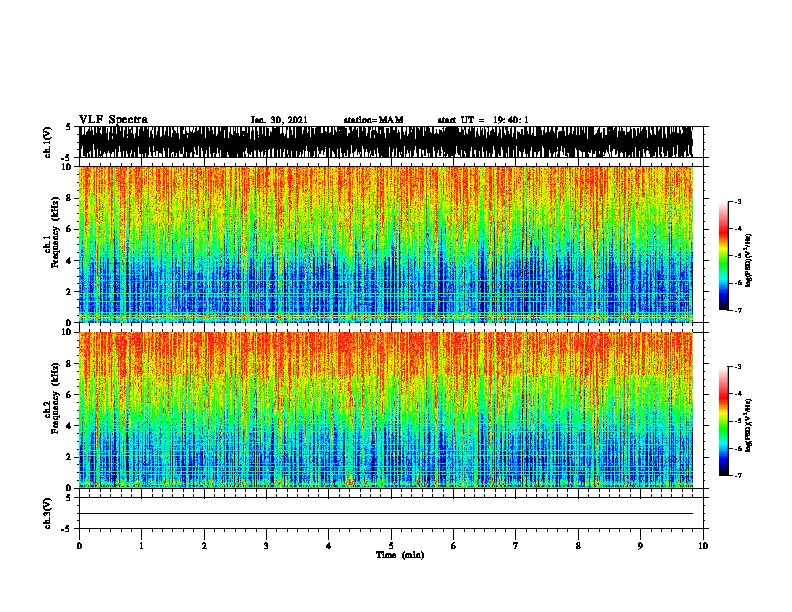
Task: Select the "start UT = 19:40:1" text
Action: tap(483, 120)
